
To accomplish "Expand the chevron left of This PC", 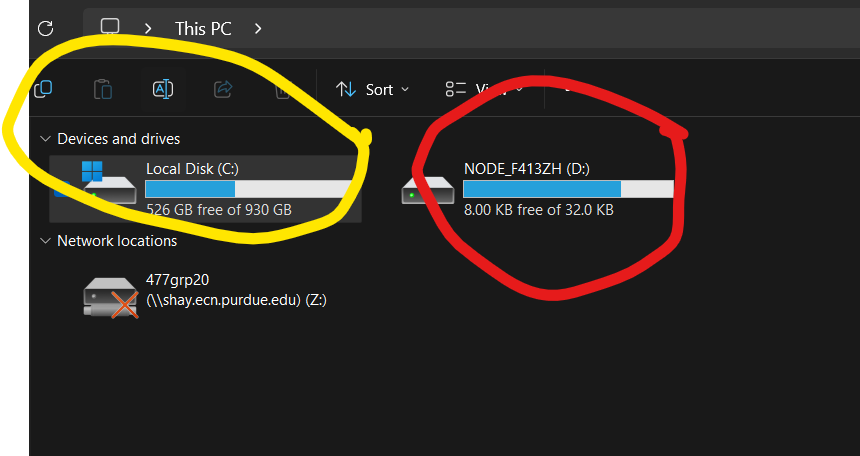I will tap(148, 28).
